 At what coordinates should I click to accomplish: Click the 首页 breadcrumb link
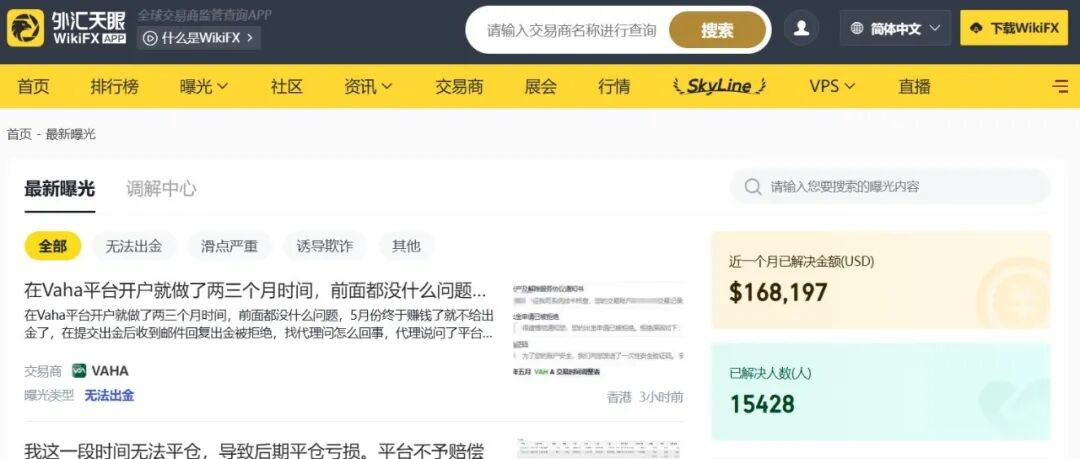[x=19, y=134]
